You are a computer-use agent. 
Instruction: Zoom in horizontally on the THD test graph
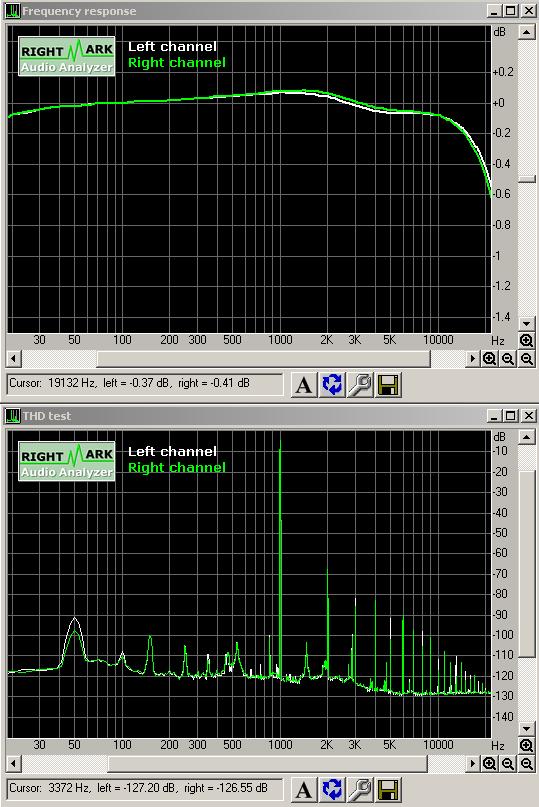point(489,763)
